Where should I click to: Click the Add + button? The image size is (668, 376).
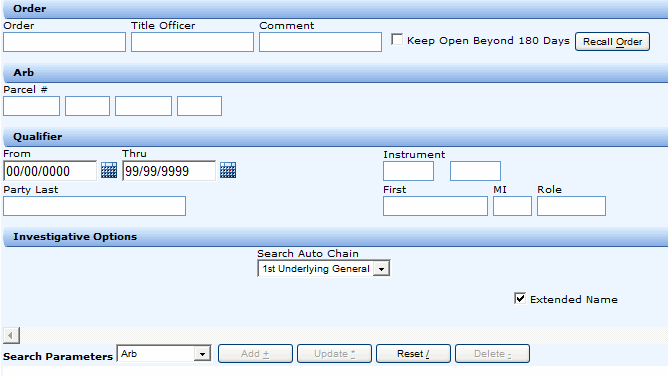pos(255,354)
